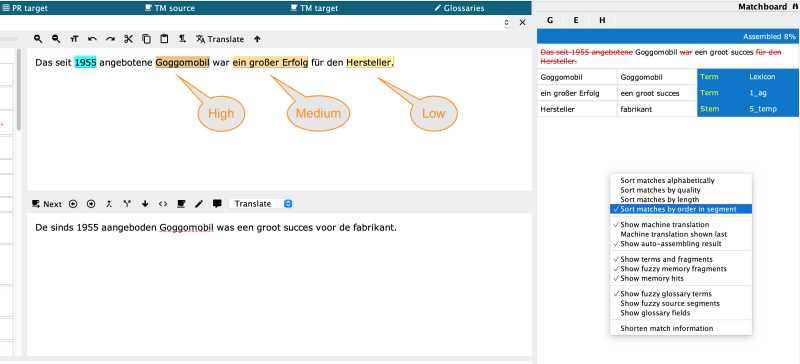Click the 5_temp glossary label
Viewport: 800px width, 364px height.
pyautogui.click(x=763, y=109)
